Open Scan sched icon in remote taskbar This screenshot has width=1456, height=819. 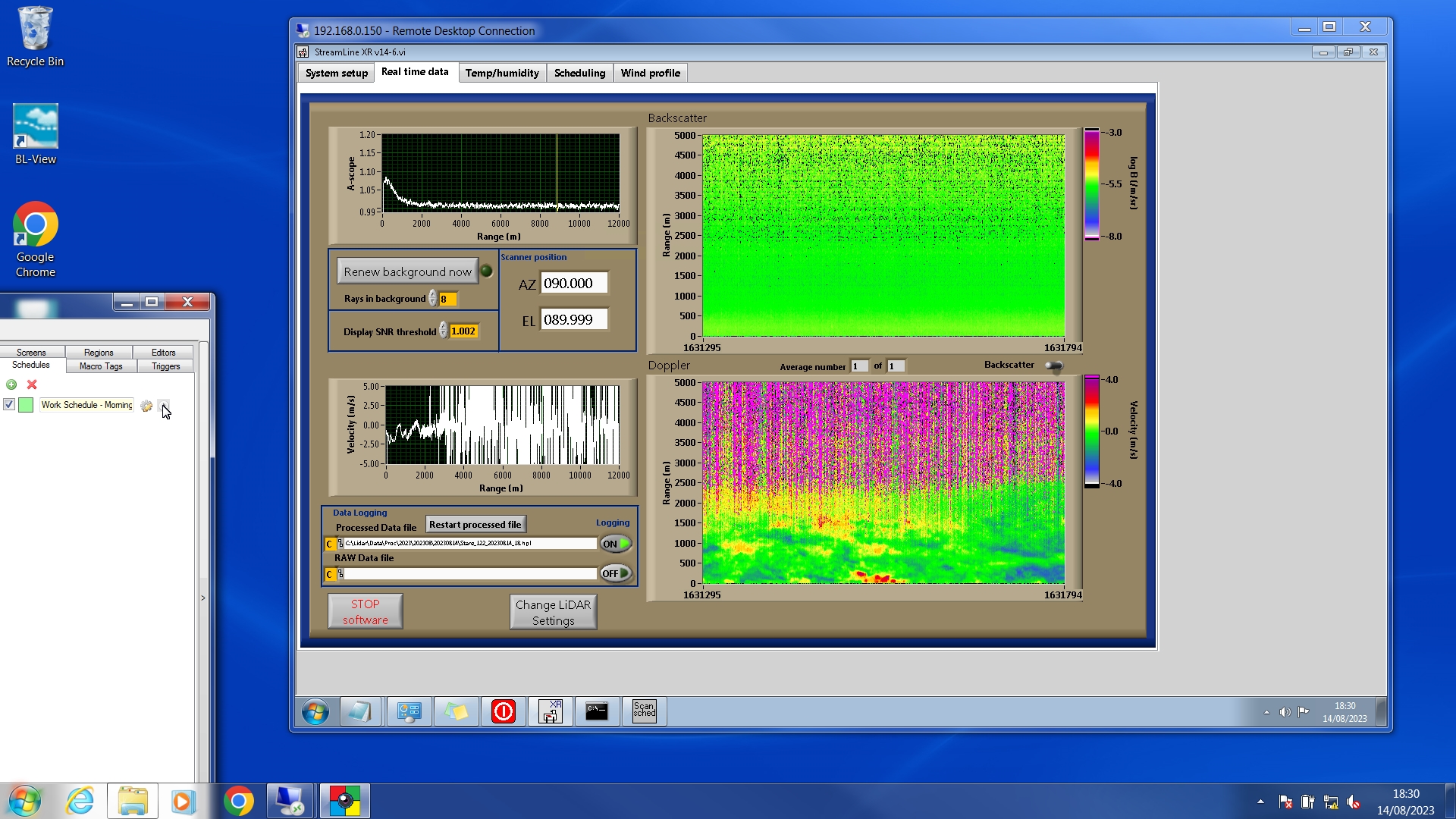tap(644, 711)
